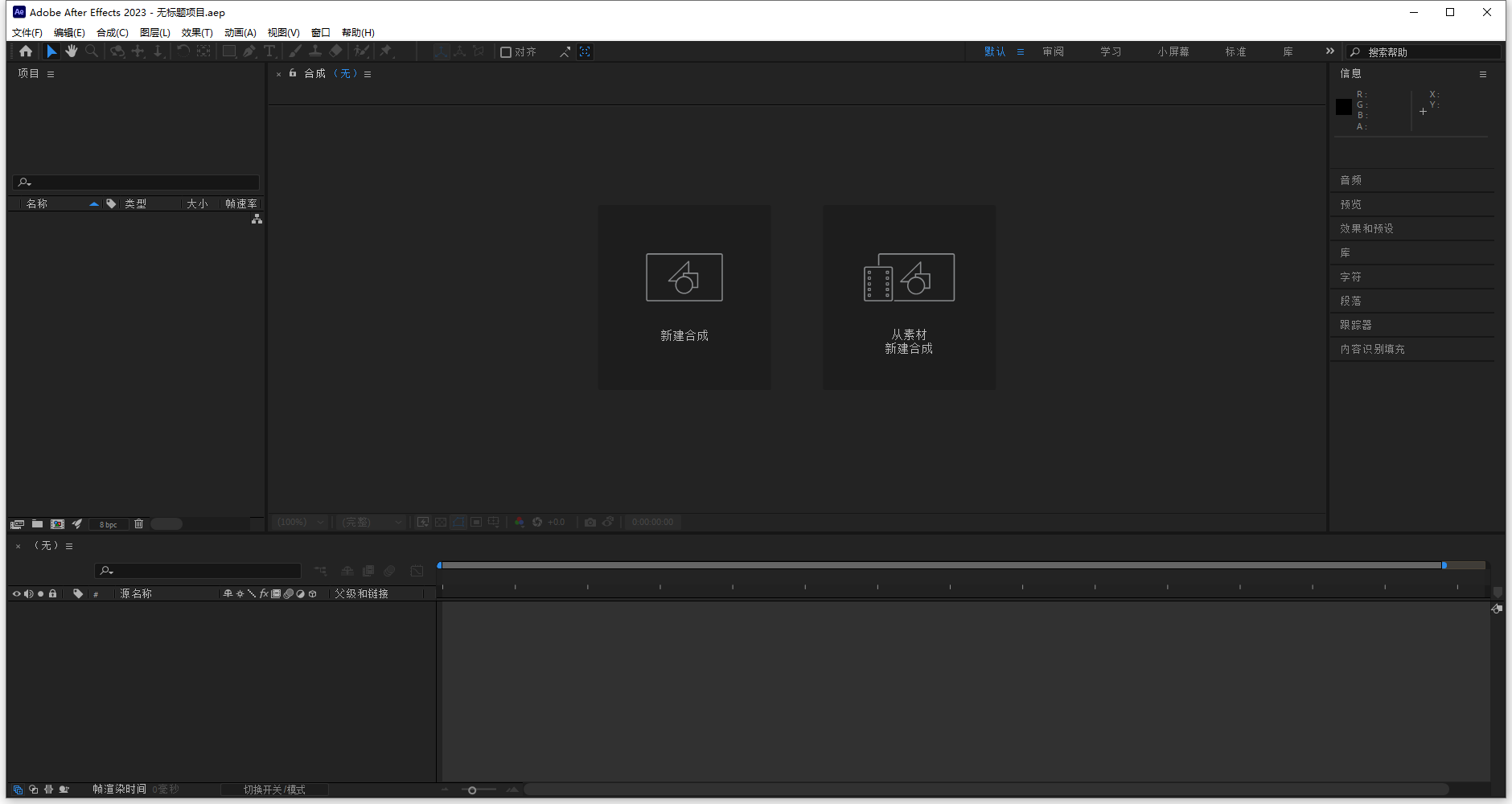Select the Zoom magnifier tool
Screen dimensions: 1512x804
point(92,51)
